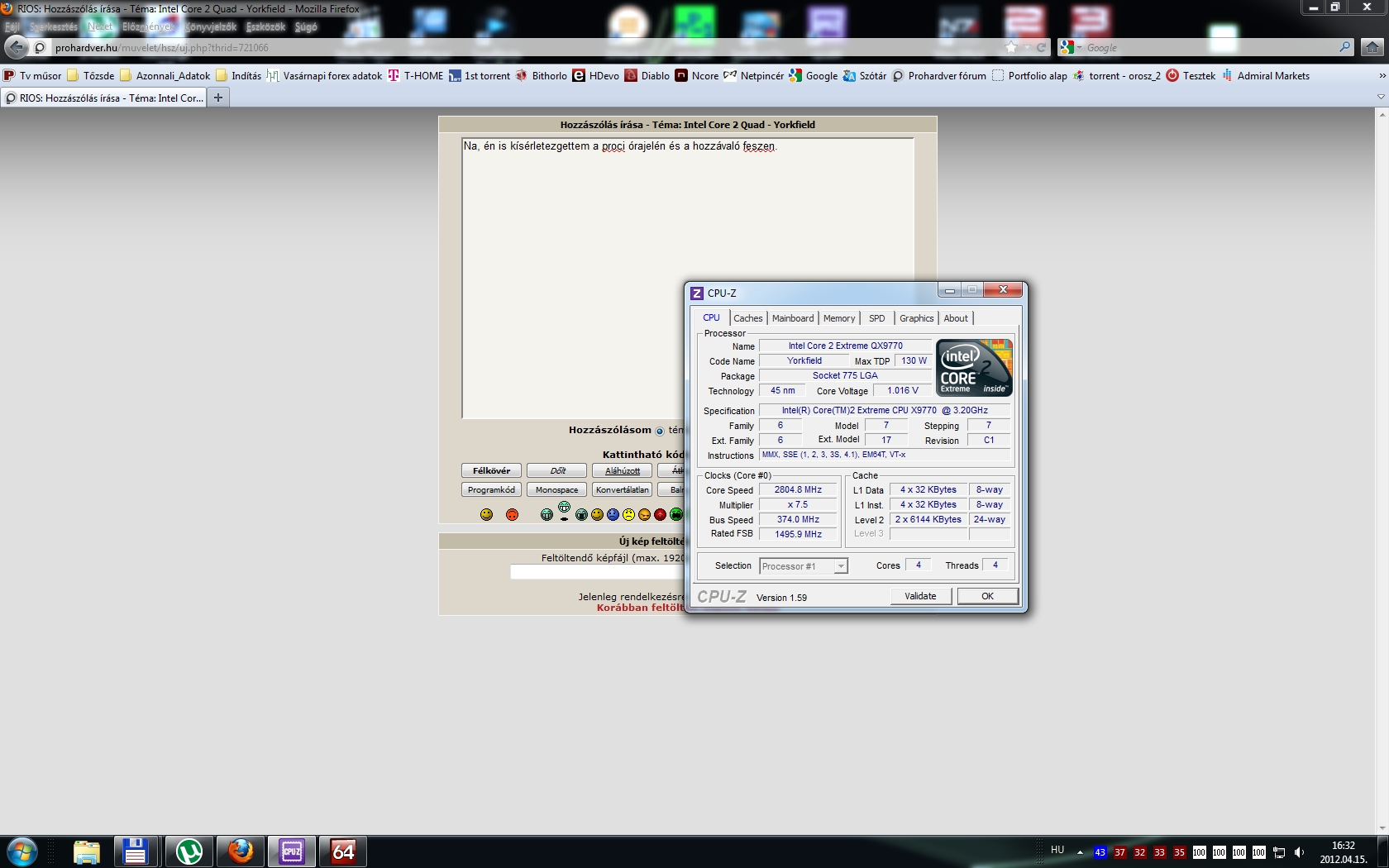Insert the red angry emoticon

(x=660, y=514)
